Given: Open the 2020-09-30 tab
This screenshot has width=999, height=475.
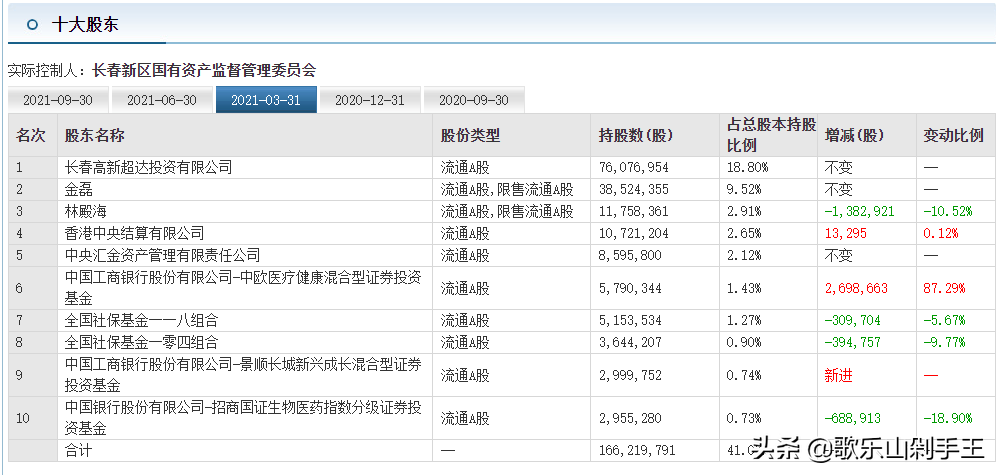Looking at the screenshot, I should [x=473, y=100].
